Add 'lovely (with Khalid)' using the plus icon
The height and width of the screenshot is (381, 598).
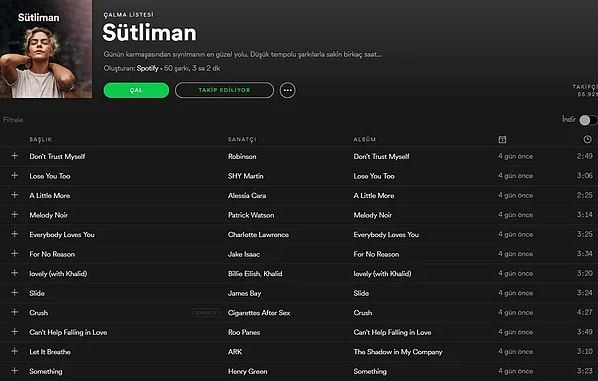[x=14, y=273]
